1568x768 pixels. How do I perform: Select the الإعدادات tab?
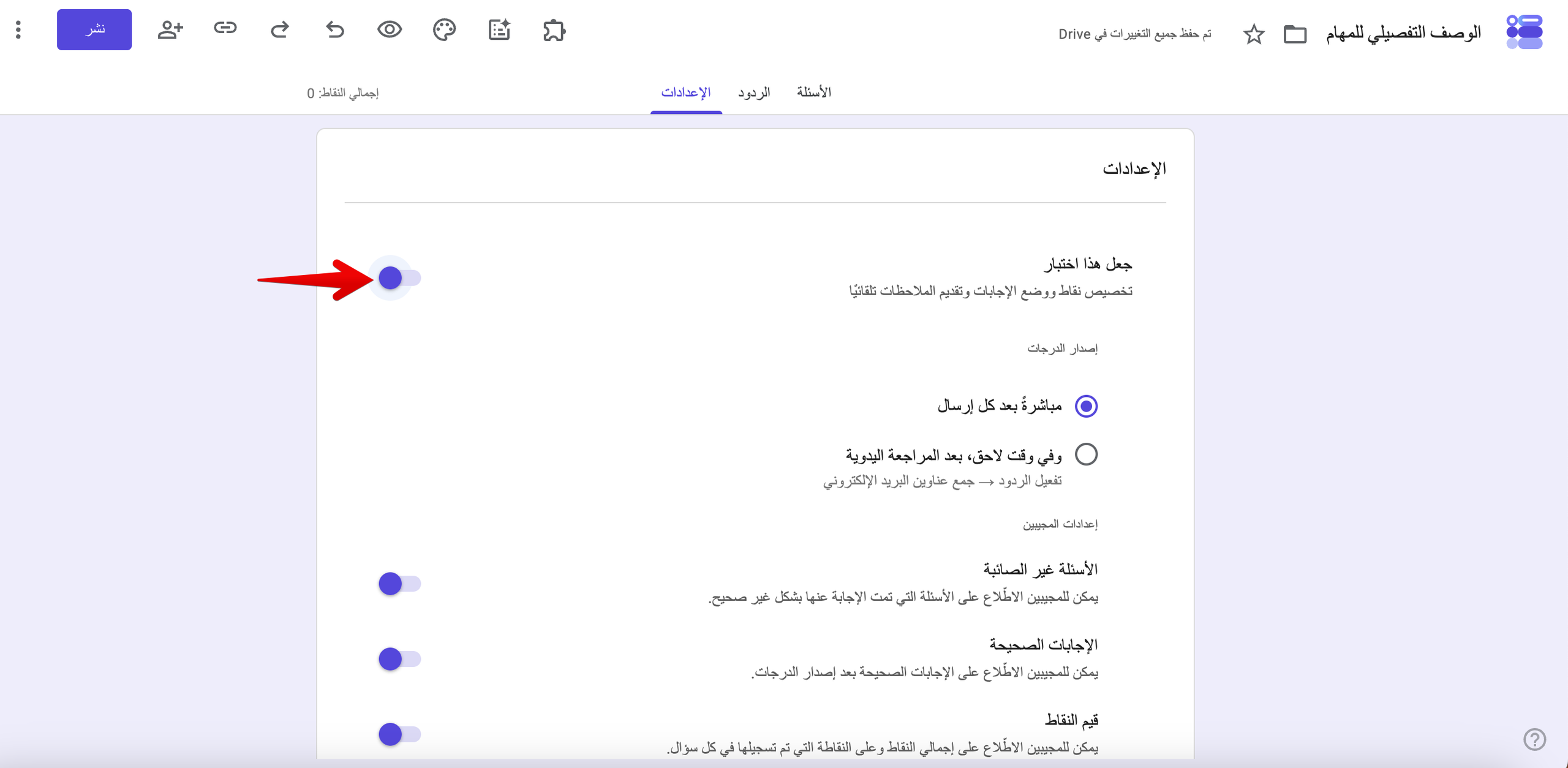coord(686,92)
